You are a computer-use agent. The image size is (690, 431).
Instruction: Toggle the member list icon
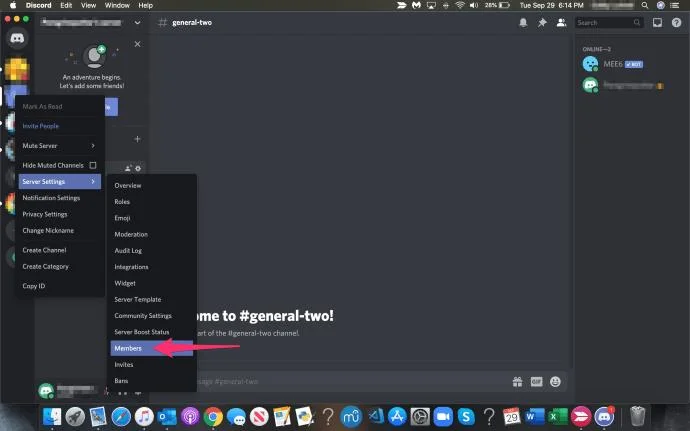(x=561, y=22)
